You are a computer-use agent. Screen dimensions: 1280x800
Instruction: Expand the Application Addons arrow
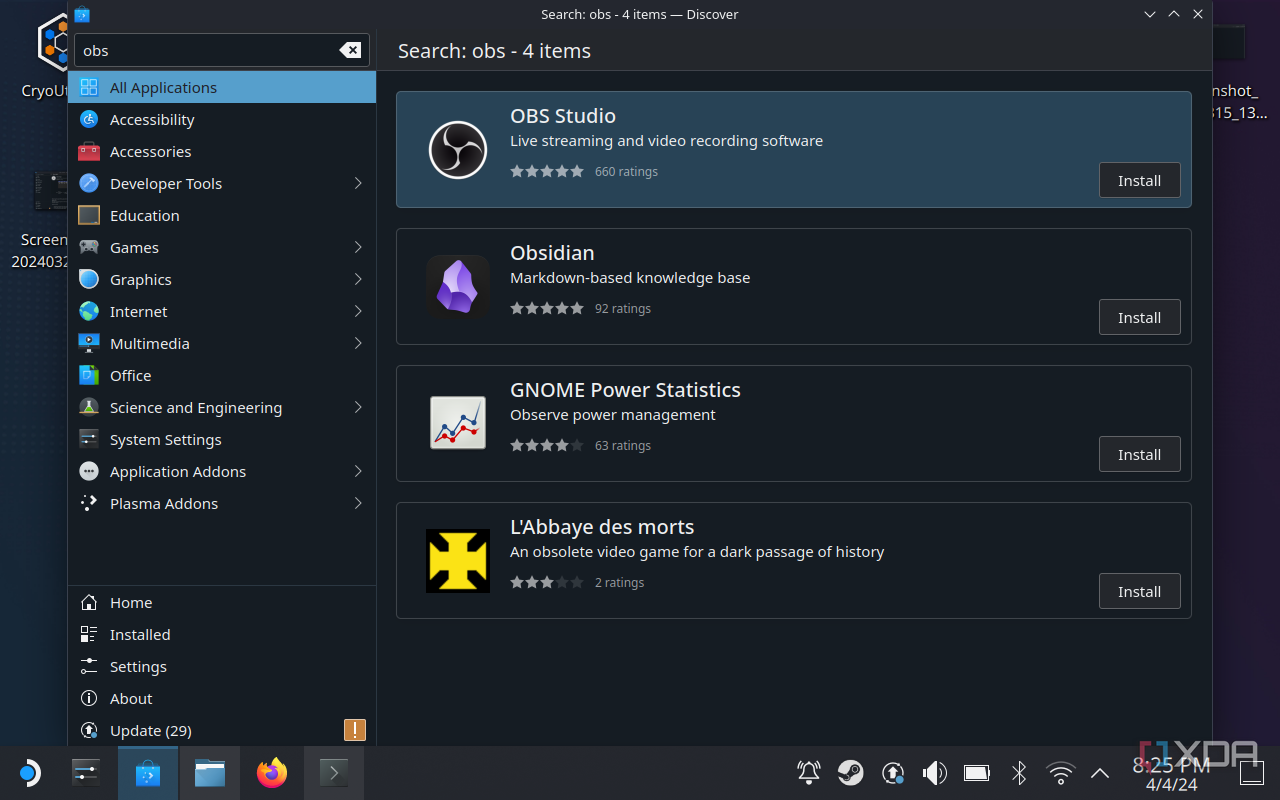point(358,471)
